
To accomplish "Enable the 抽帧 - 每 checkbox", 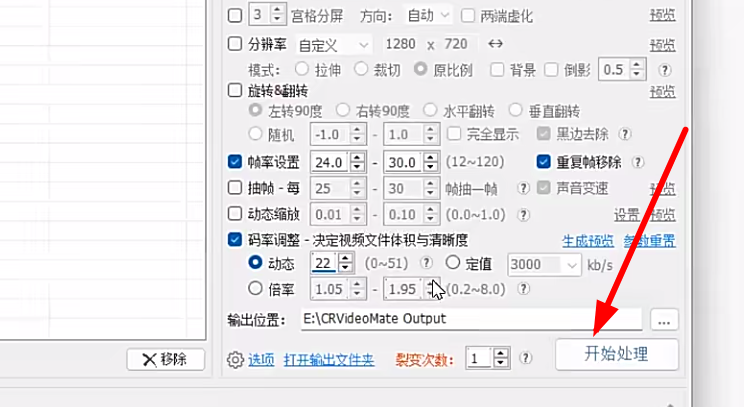I will click(x=235, y=188).
